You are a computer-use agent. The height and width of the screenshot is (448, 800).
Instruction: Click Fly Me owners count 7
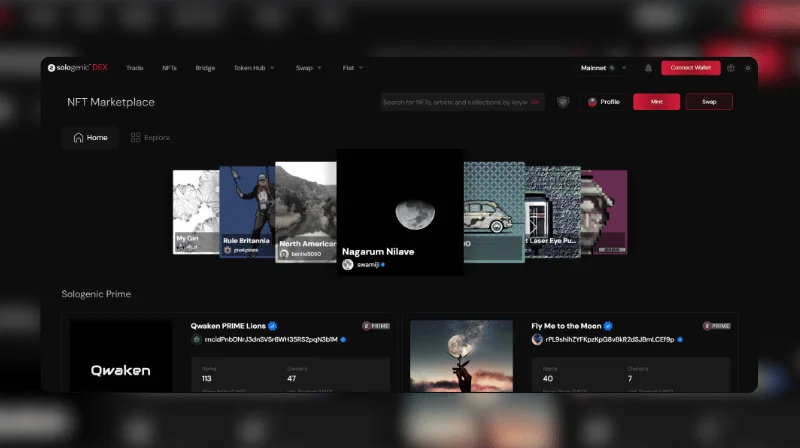[630, 379]
